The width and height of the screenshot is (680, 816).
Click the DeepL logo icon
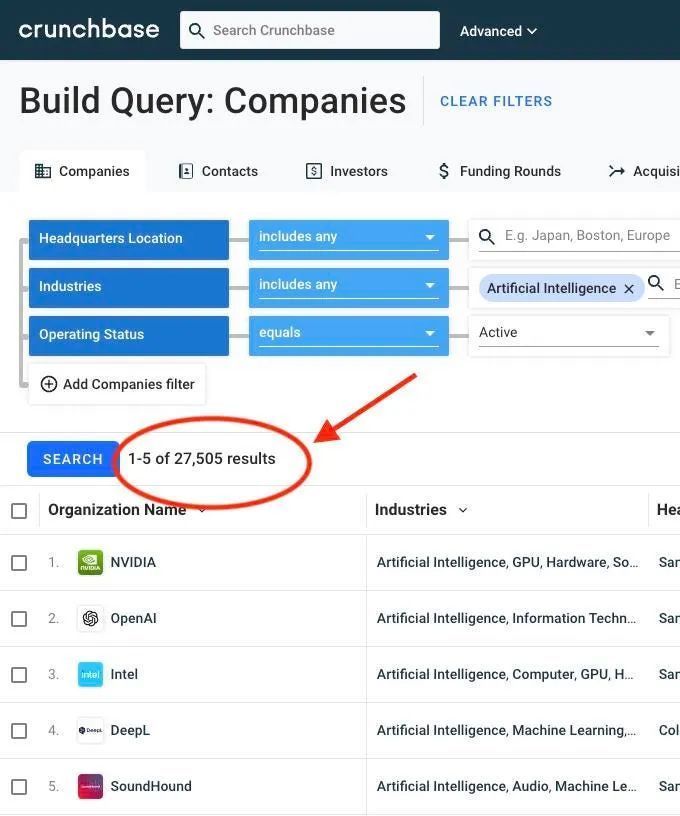pyautogui.click(x=90, y=731)
